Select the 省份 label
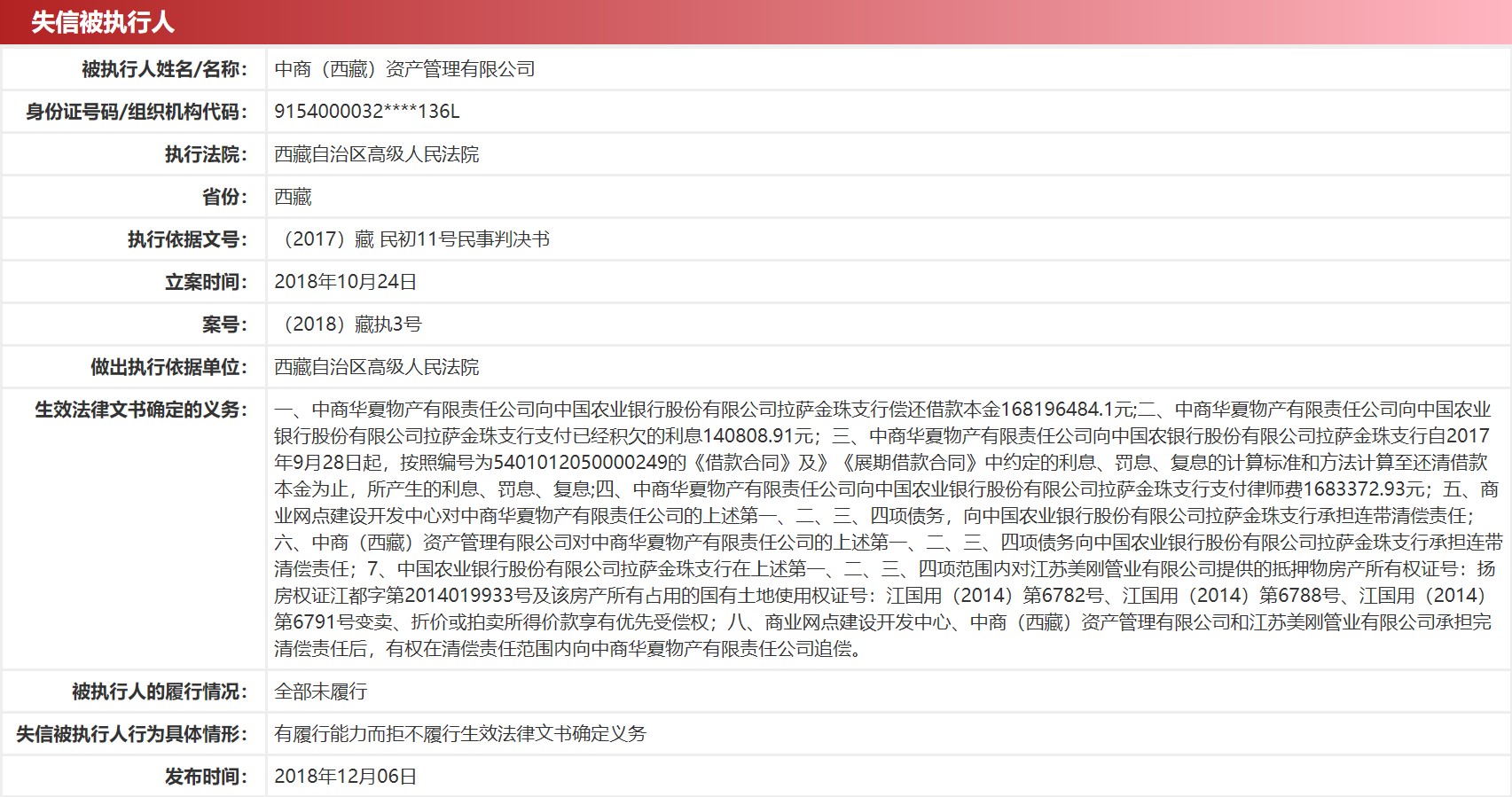1512x797 pixels. 225,197
